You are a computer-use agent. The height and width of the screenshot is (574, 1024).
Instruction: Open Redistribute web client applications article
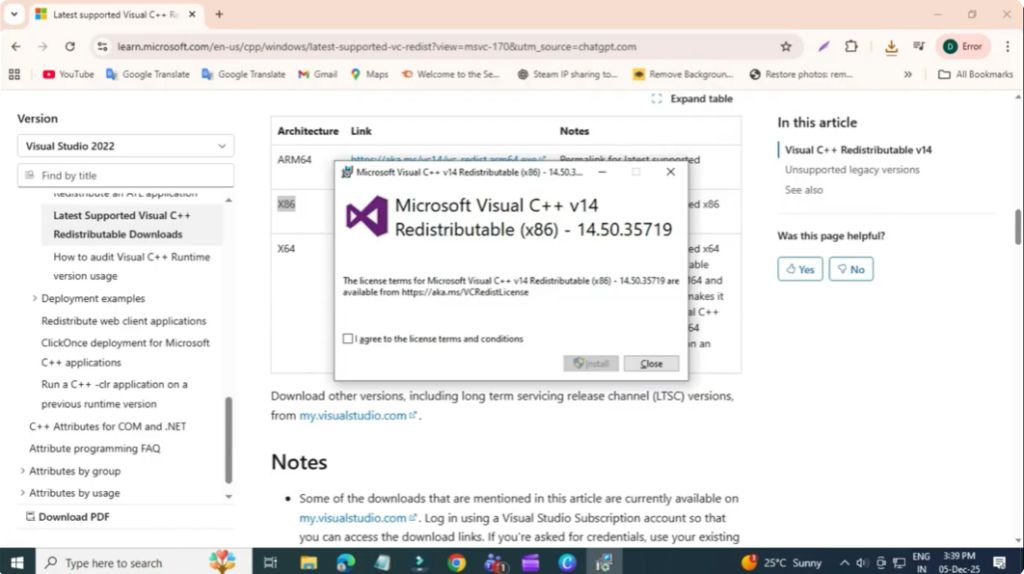click(x=123, y=321)
